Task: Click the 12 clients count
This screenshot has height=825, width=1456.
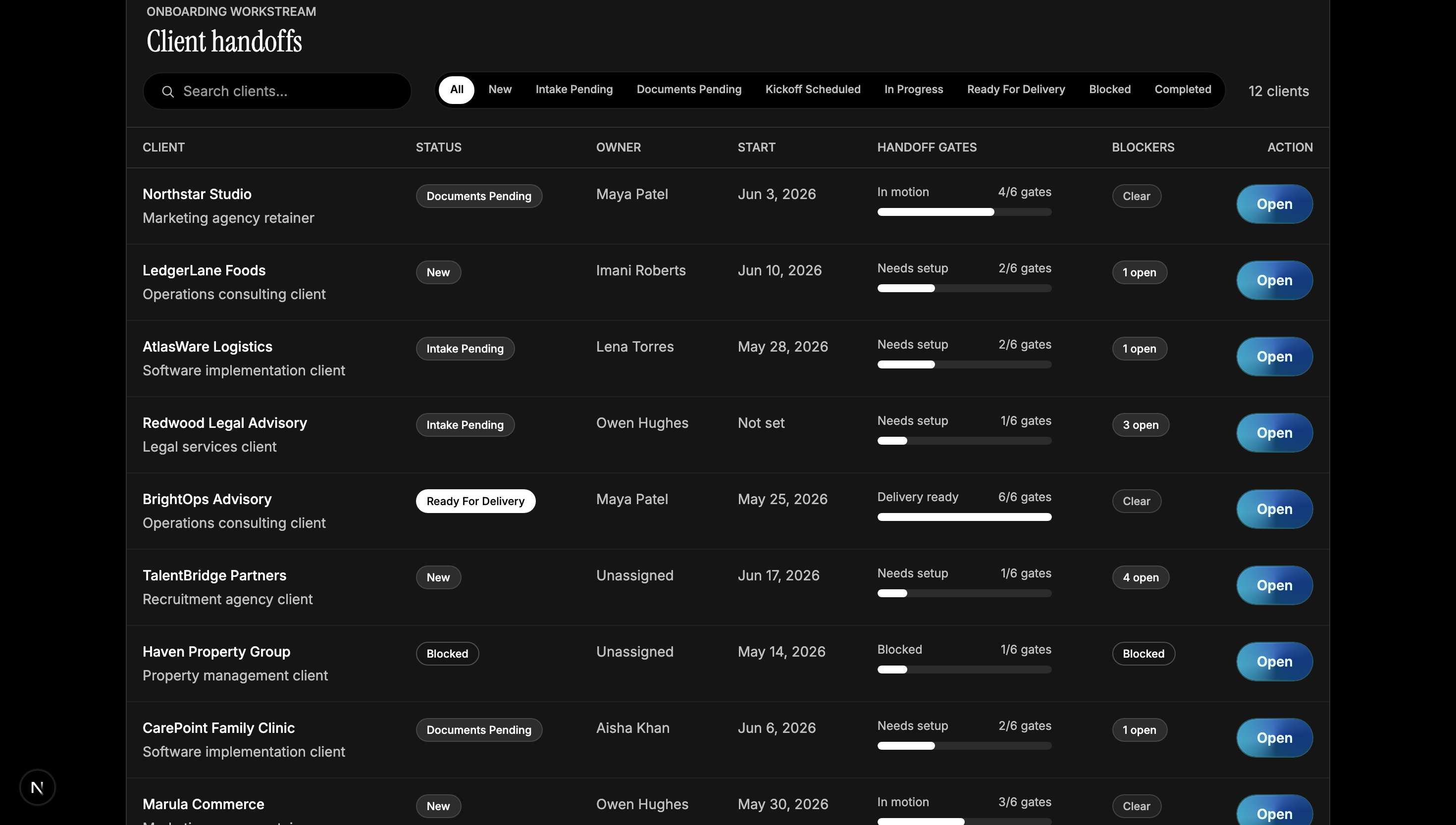Action: coord(1278,91)
